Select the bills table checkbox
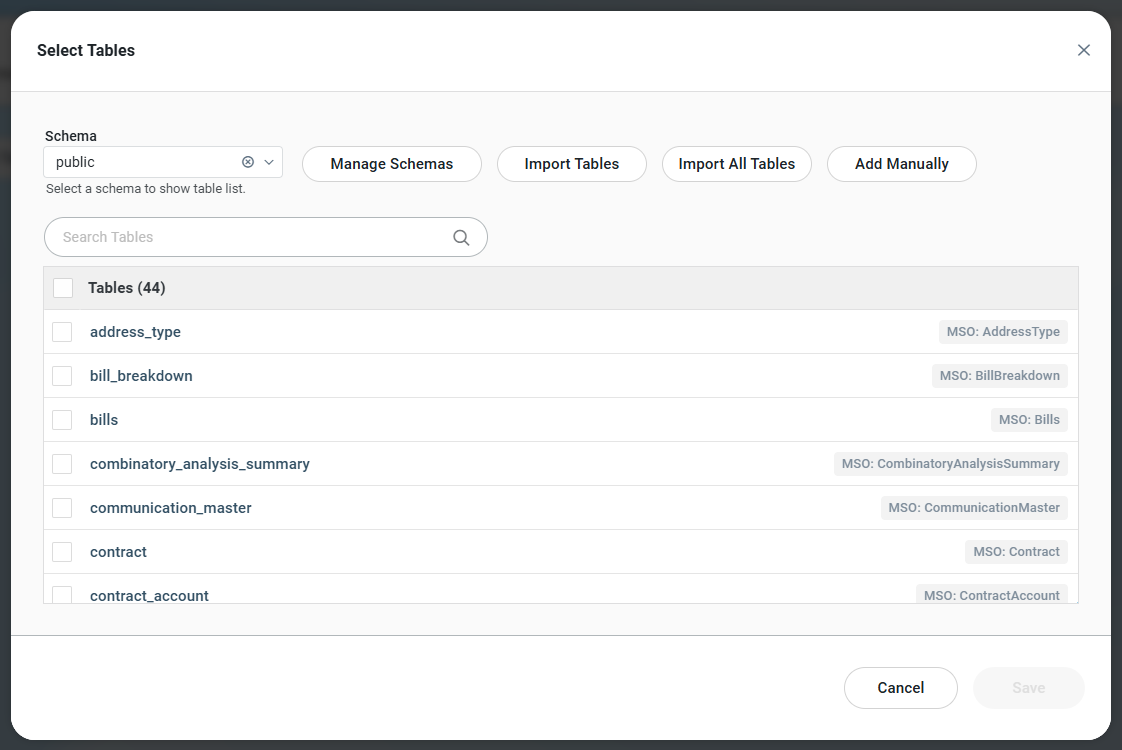 tap(62, 420)
